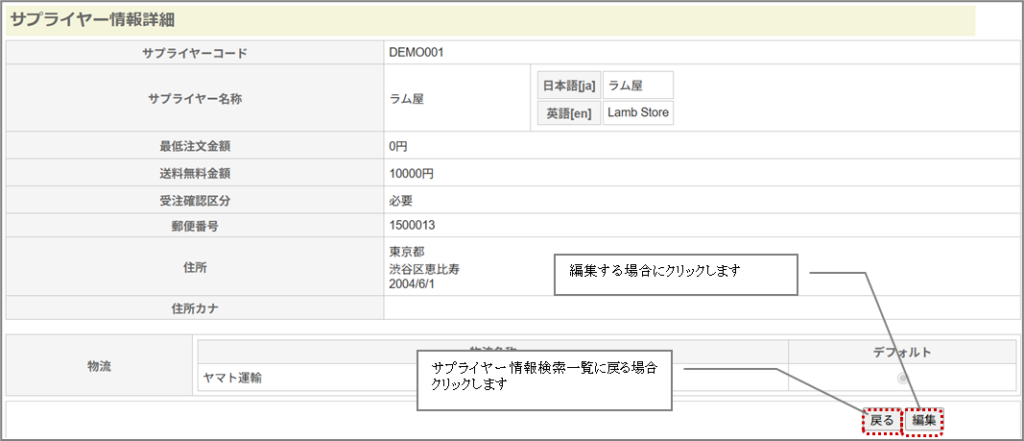This screenshot has width=1024, height=441.
Task: Click the サプライヤーコード row label
Action: [x=195, y=52]
